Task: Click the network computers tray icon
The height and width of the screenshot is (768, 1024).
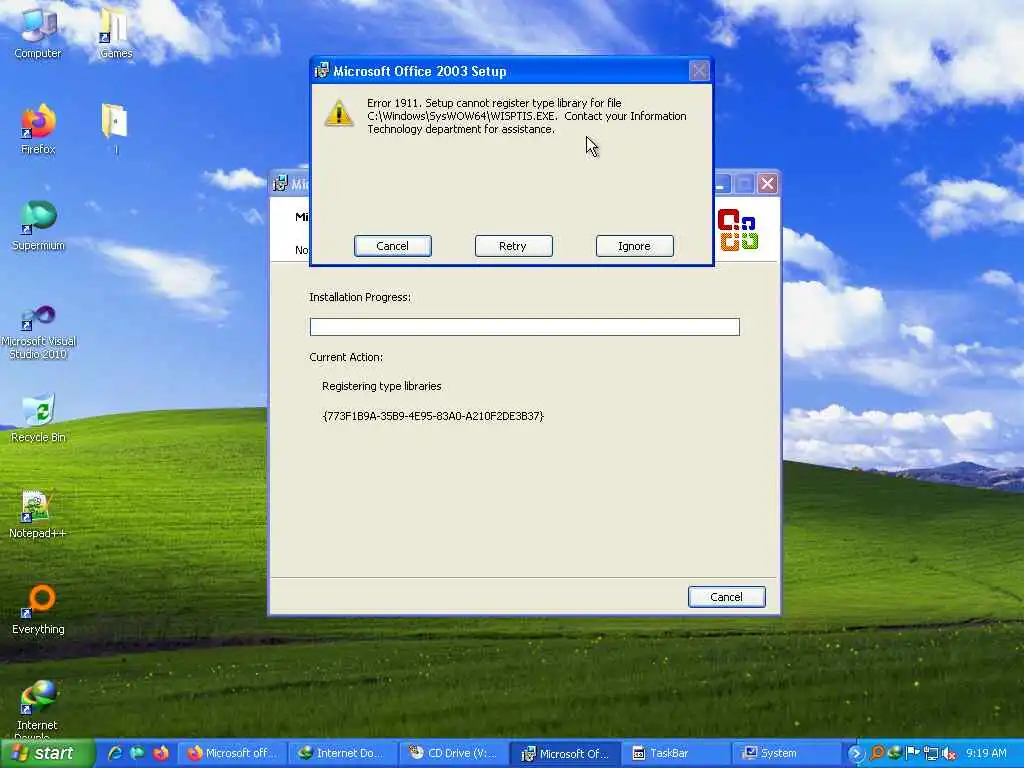Action: coord(931,754)
